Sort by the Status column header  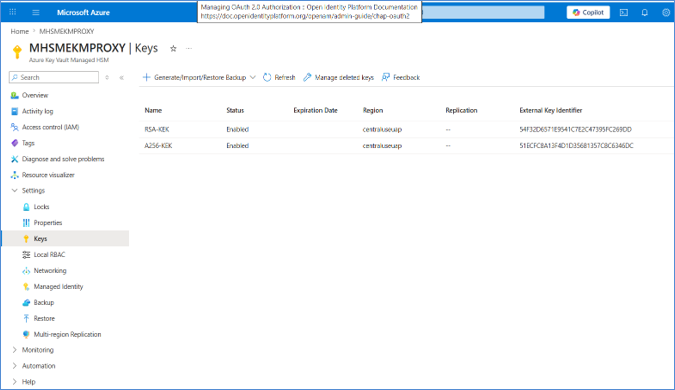click(x=235, y=110)
